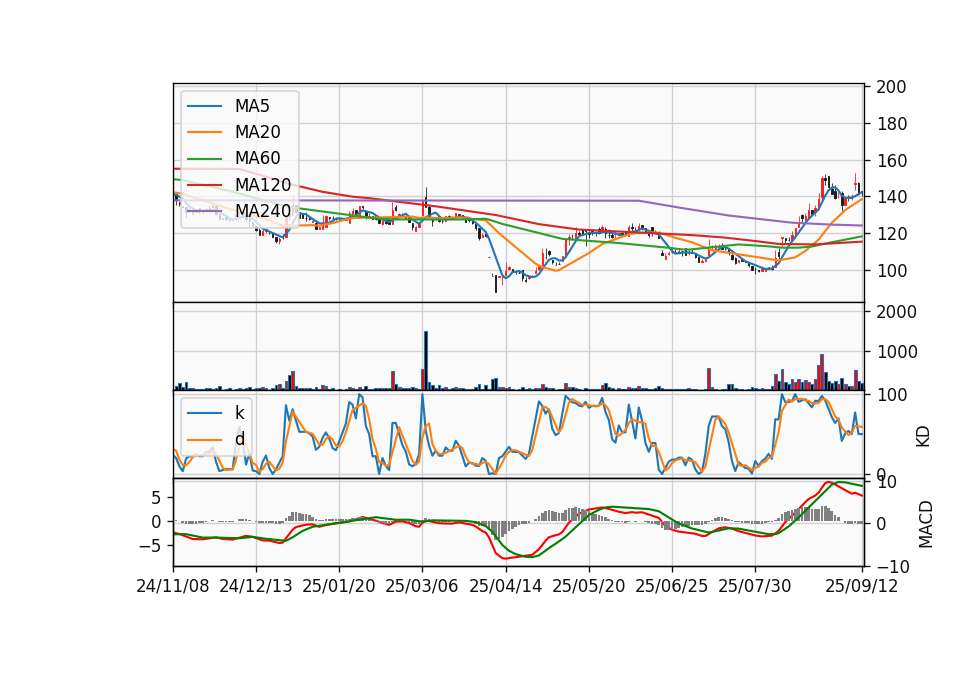The height and width of the screenshot is (690, 960).
Task: Click the 180 price axis label
Action: [x=891, y=124]
